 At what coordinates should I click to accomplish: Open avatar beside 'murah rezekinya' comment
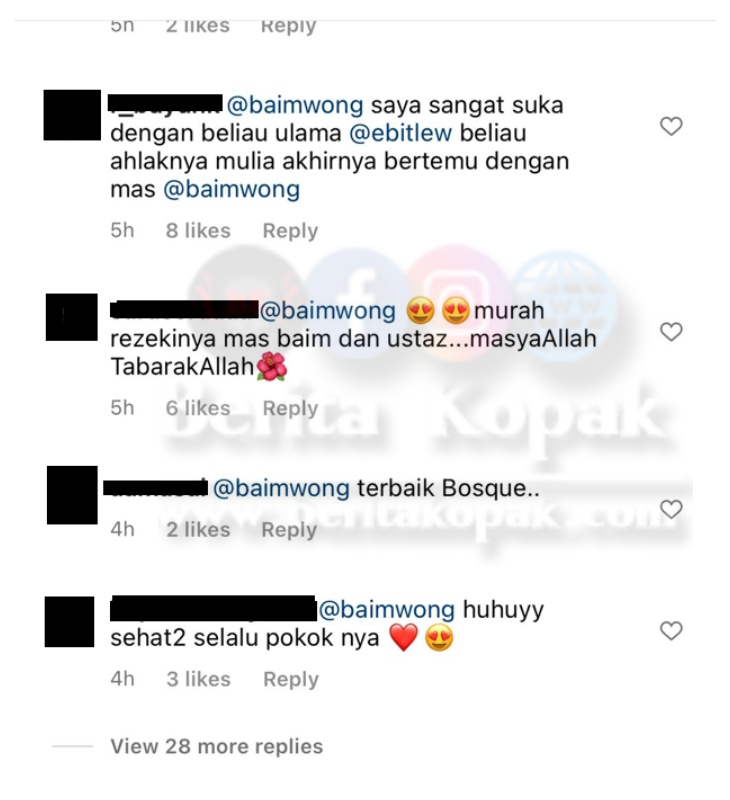pyautogui.click(x=71, y=317)
